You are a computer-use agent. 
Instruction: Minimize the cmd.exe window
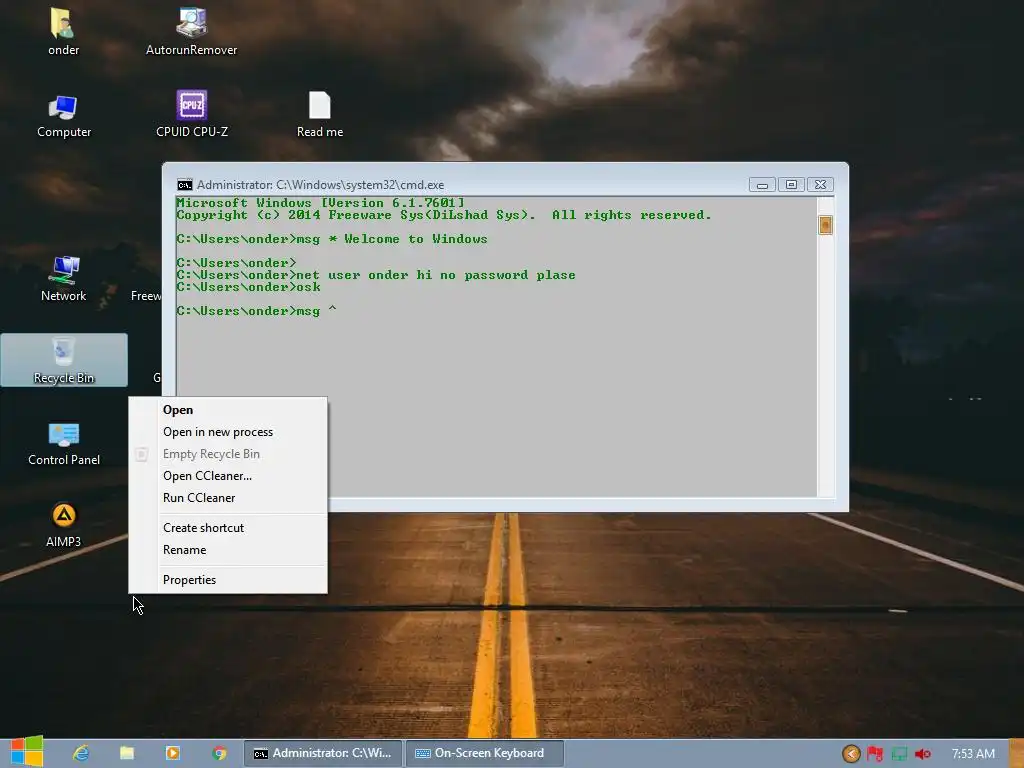click(x=762, y=185)
